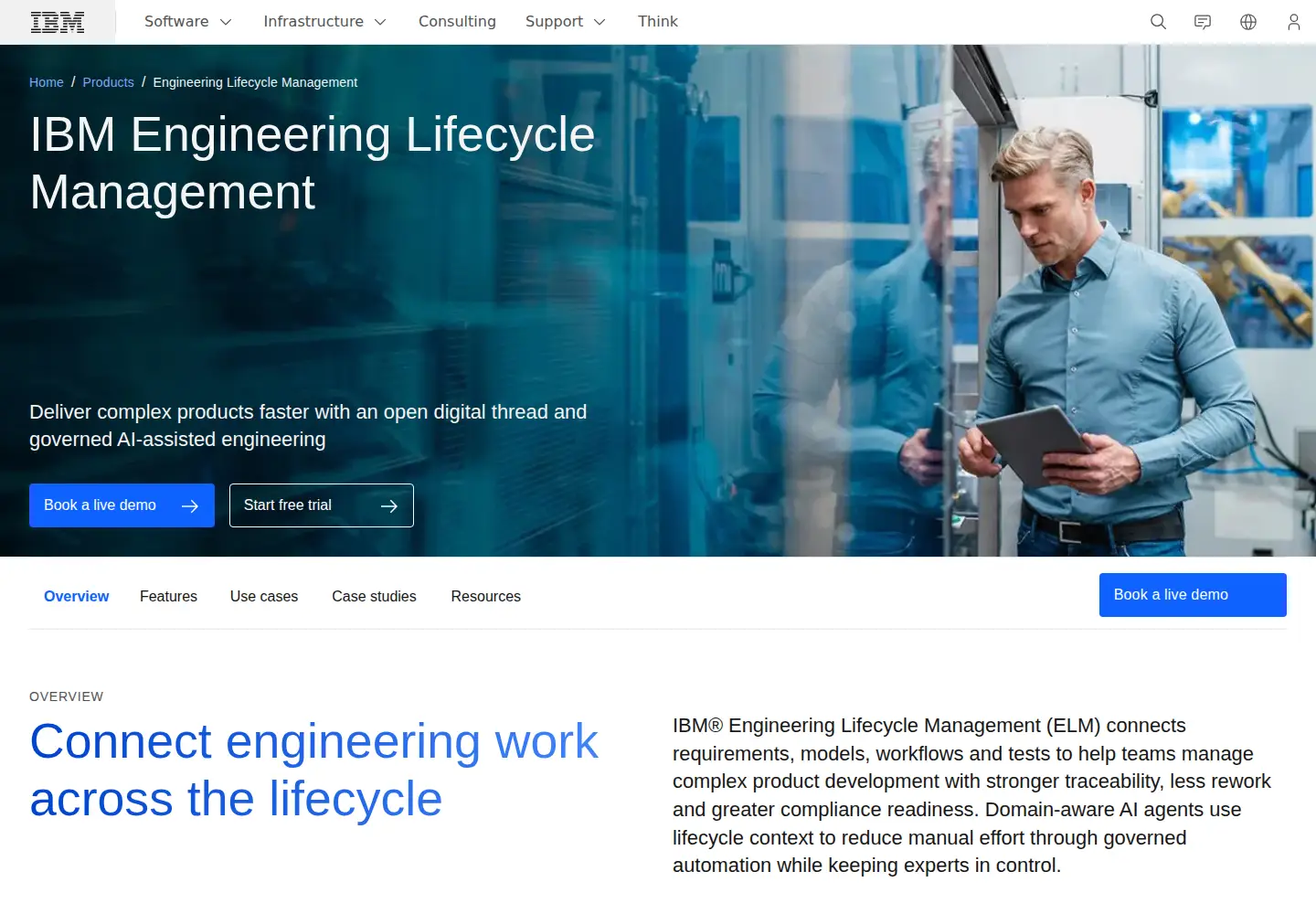Select the Resources tab
The width and height of the screenshot is (1316, 914).
(485, 596)
